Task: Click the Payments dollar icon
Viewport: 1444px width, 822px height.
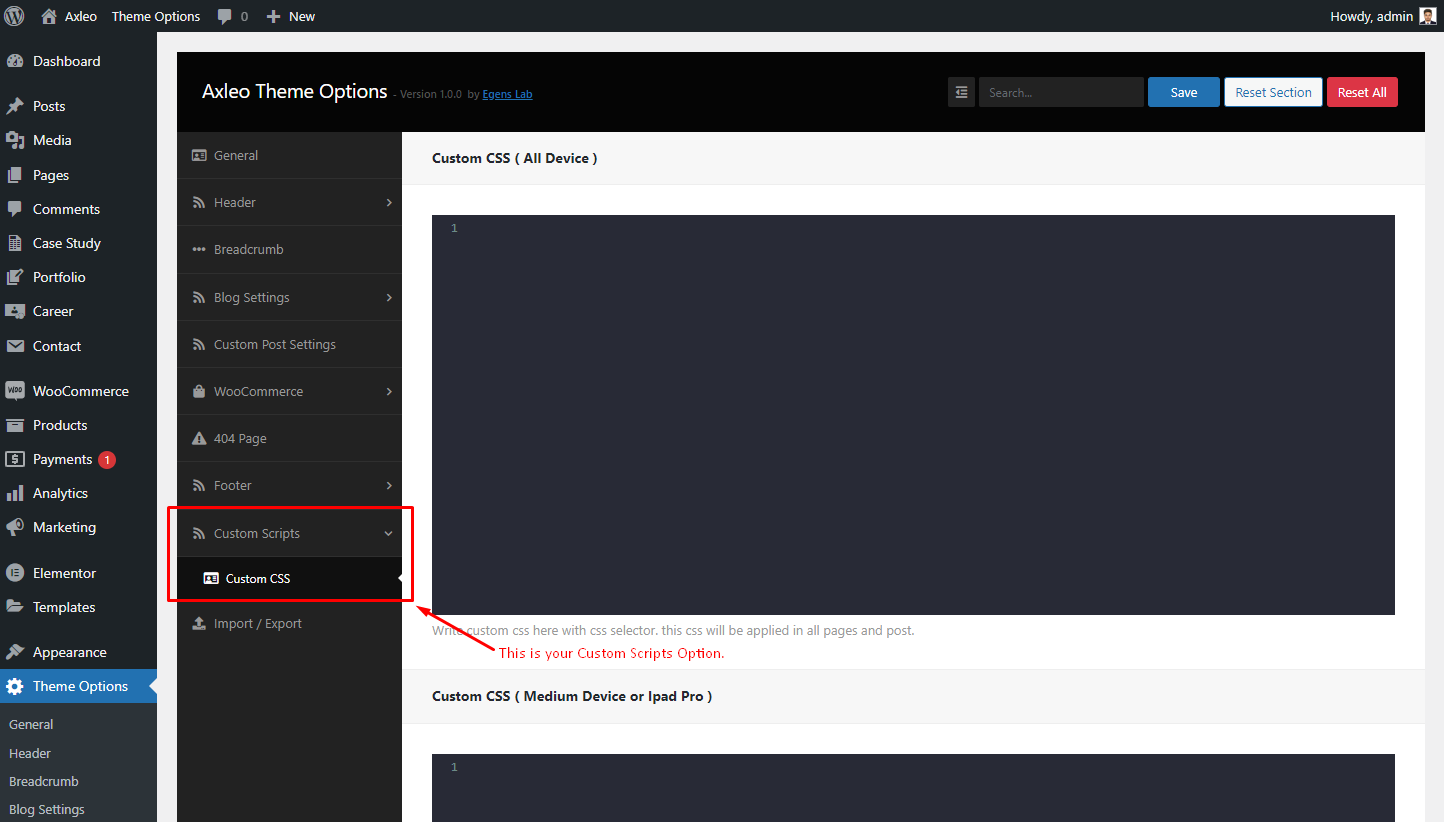Action: coord(15,459)
